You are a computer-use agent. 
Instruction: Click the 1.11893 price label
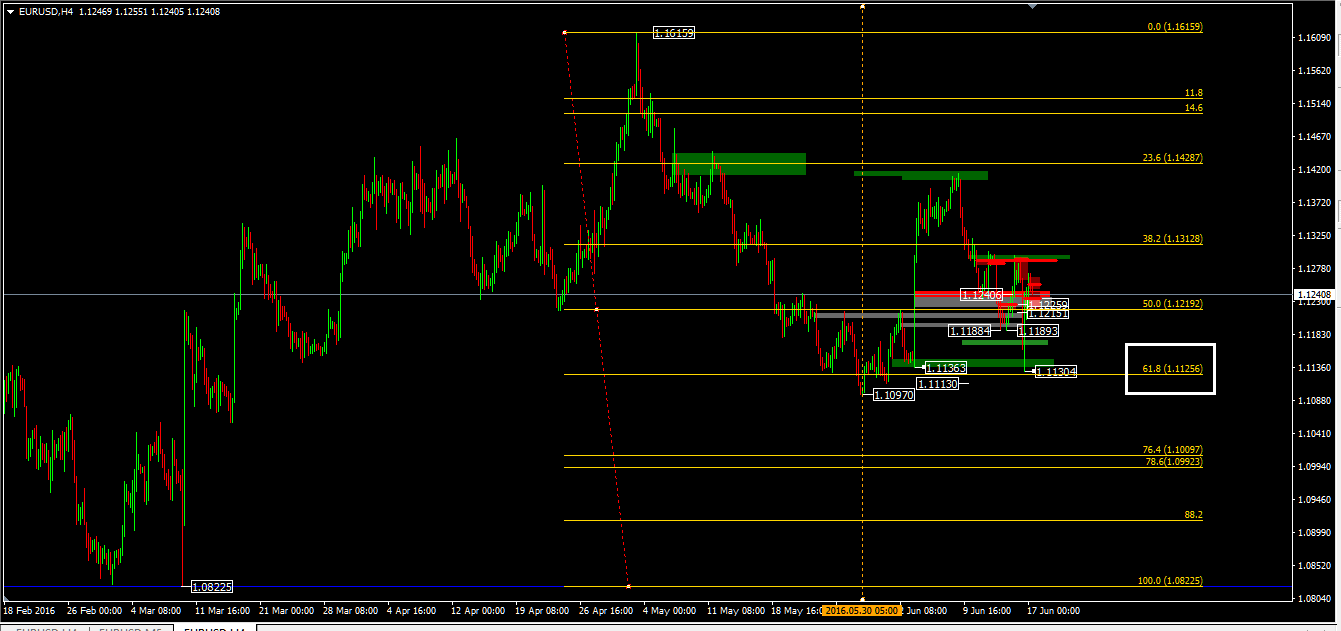[x=1037, y=330]
